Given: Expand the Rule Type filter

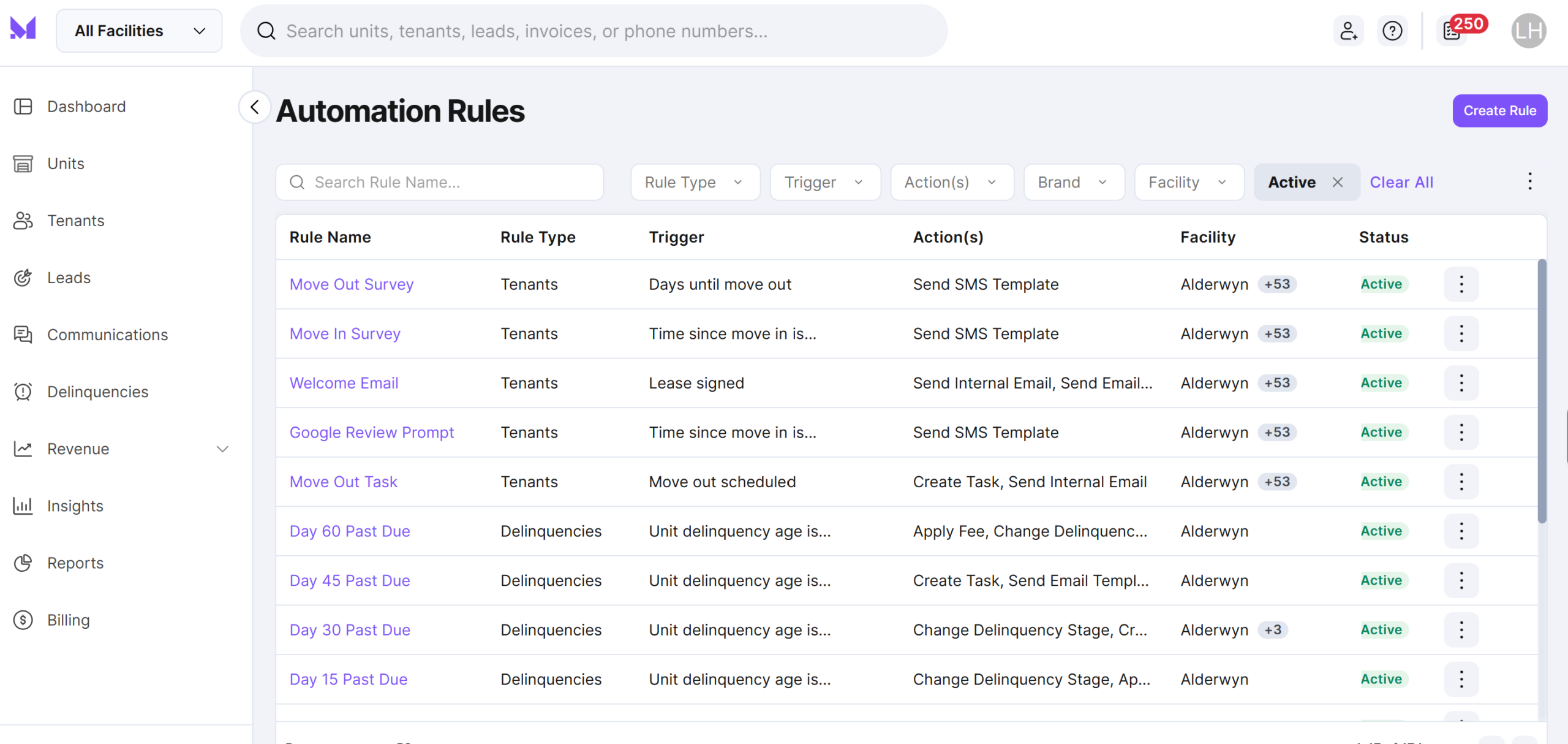Looking at the screenshot, I should (695, 182).
